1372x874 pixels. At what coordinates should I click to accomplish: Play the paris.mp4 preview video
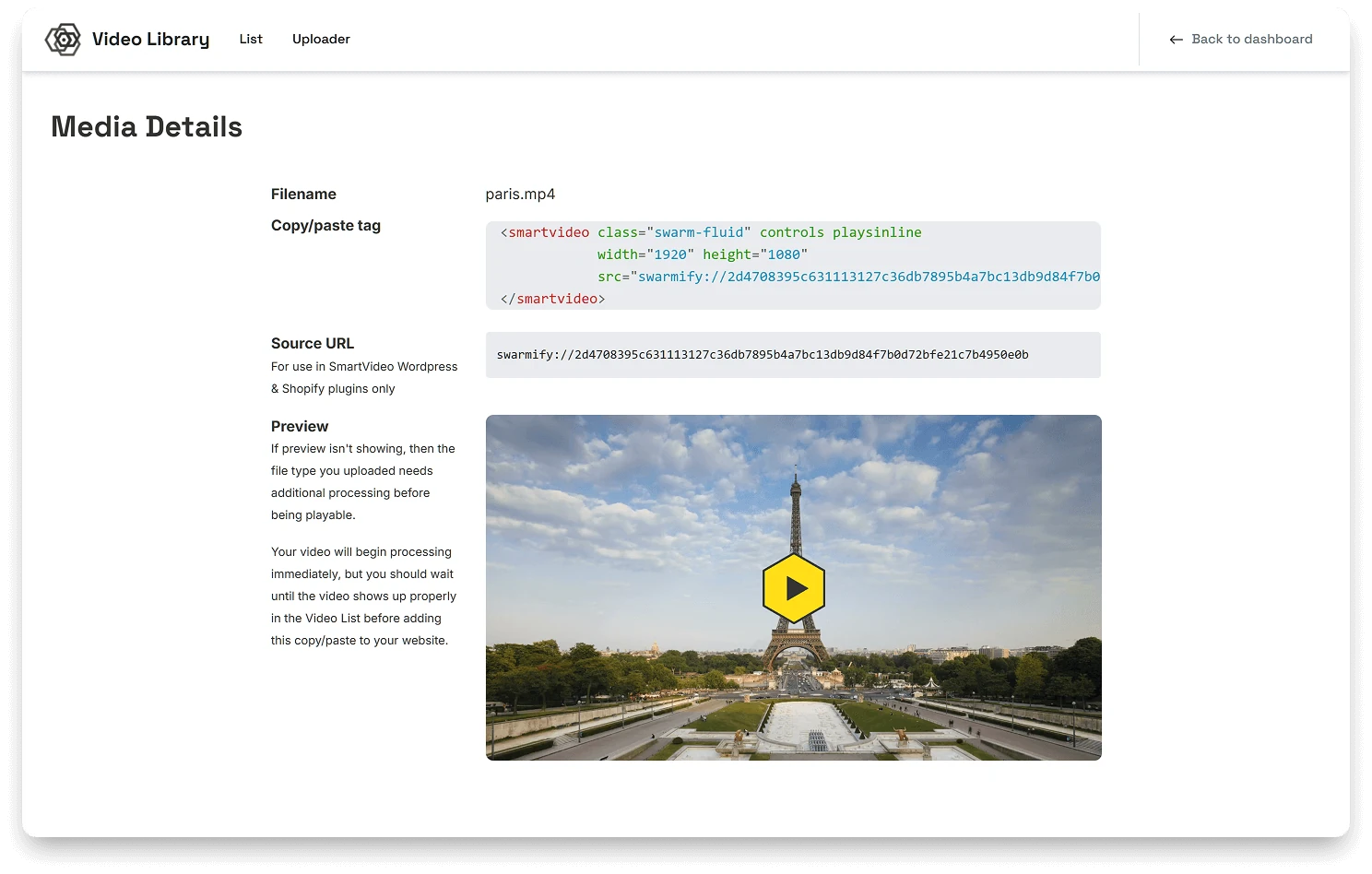coord(794,588)
